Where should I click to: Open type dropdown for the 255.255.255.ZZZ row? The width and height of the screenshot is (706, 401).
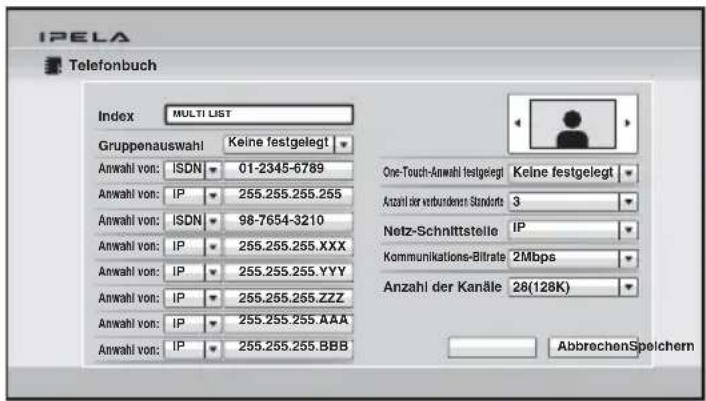click(193, 298)
